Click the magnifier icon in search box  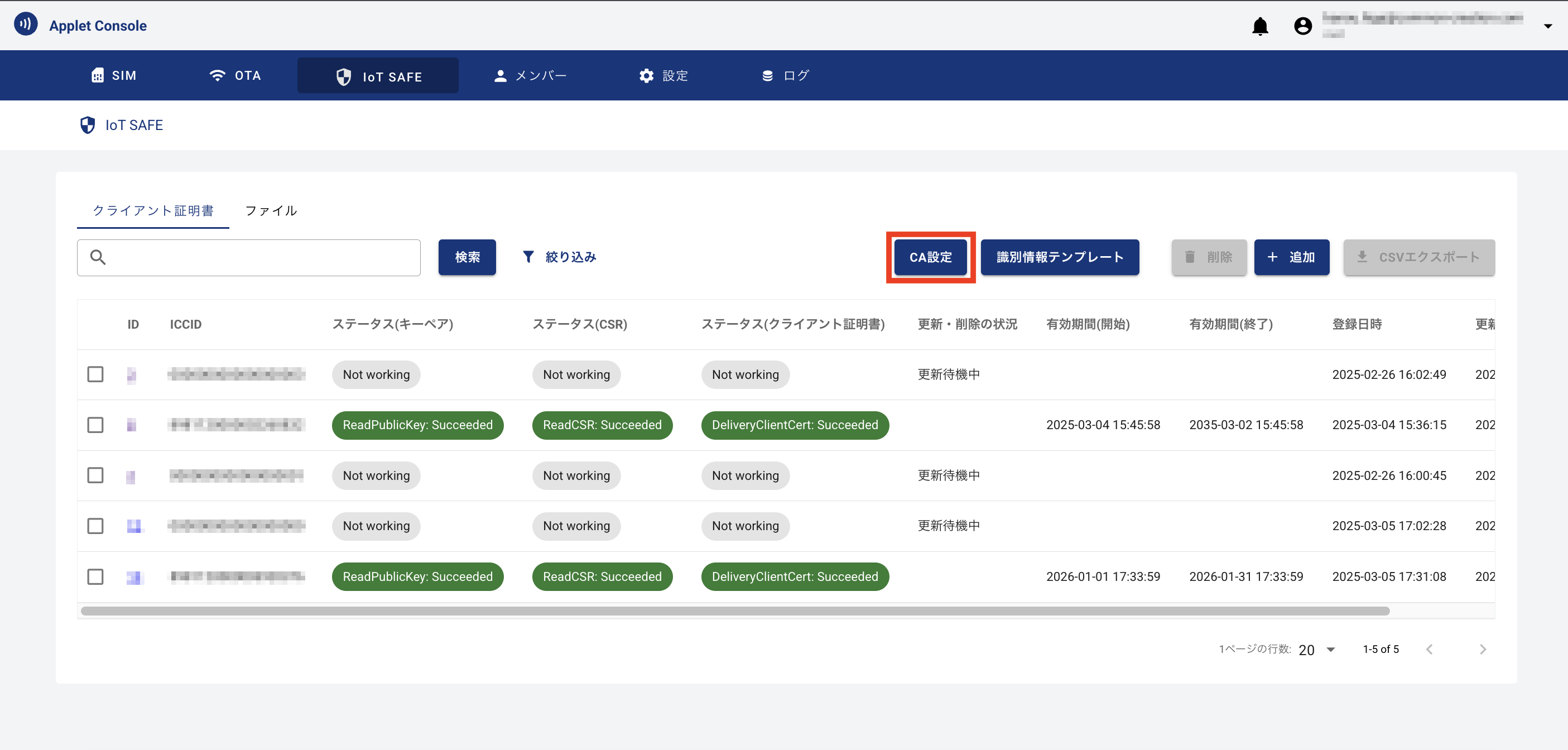tap(98, 257)
